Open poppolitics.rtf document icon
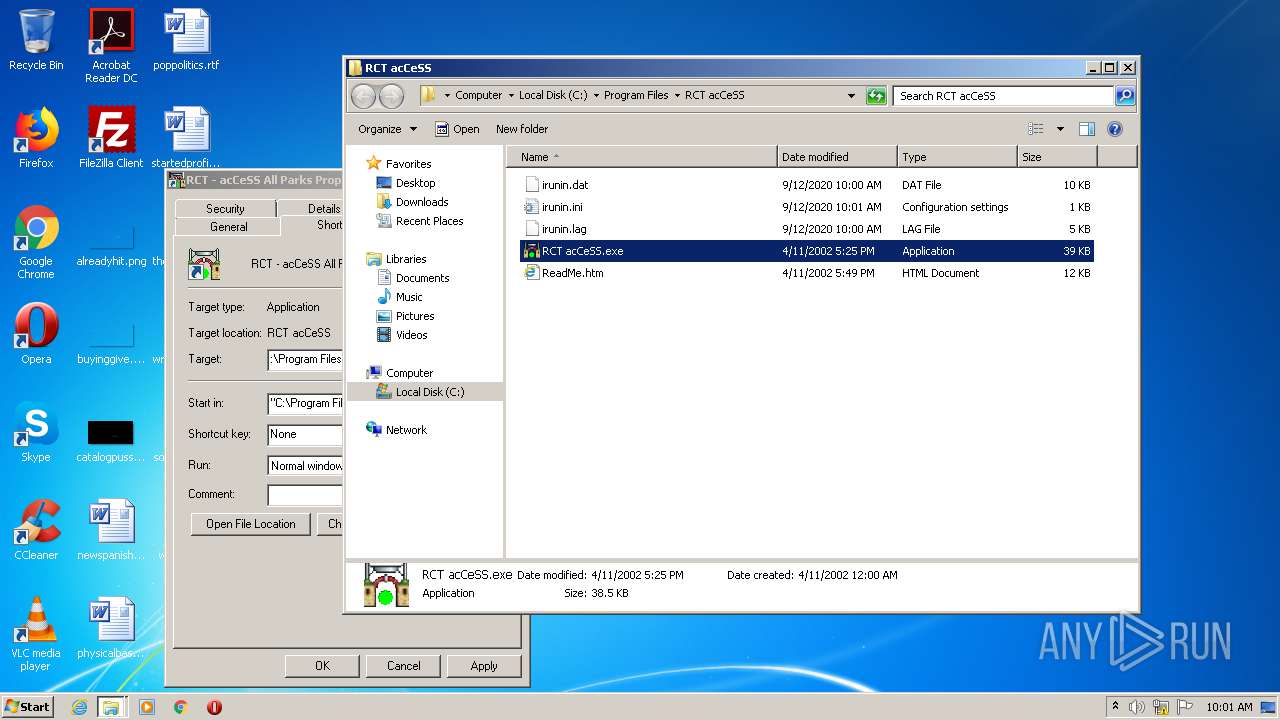1280x720 pixels. tap(186, 40)
